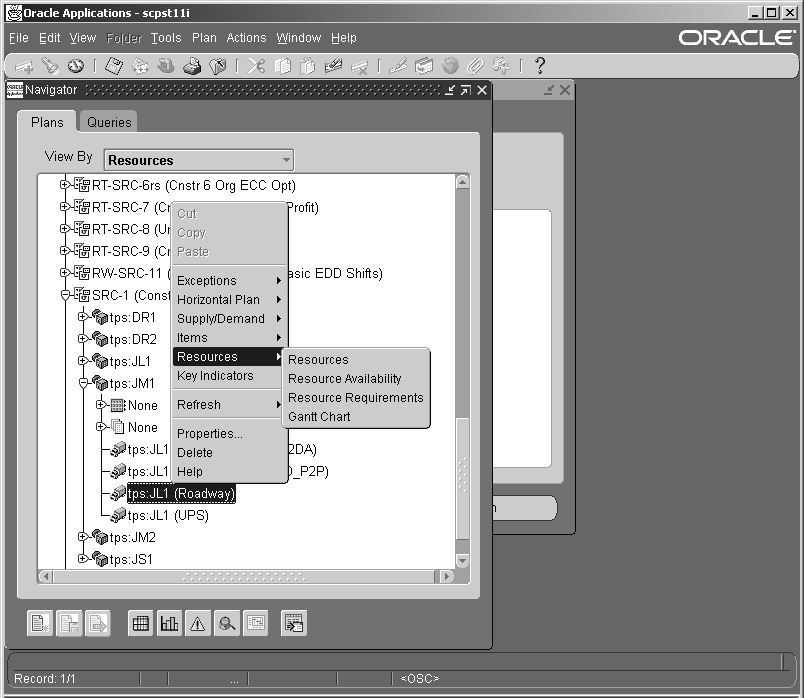Click the Print toolbar icon

(192, 66)
